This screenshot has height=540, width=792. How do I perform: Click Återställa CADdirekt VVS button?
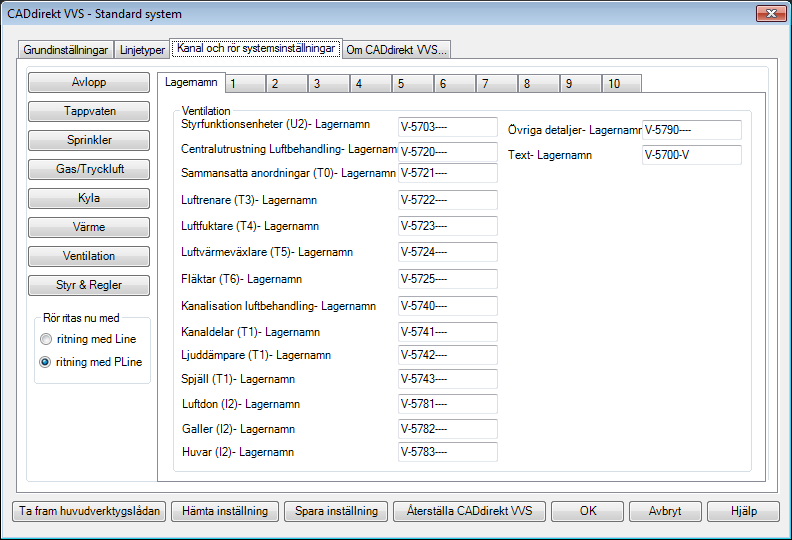(469, 511)
